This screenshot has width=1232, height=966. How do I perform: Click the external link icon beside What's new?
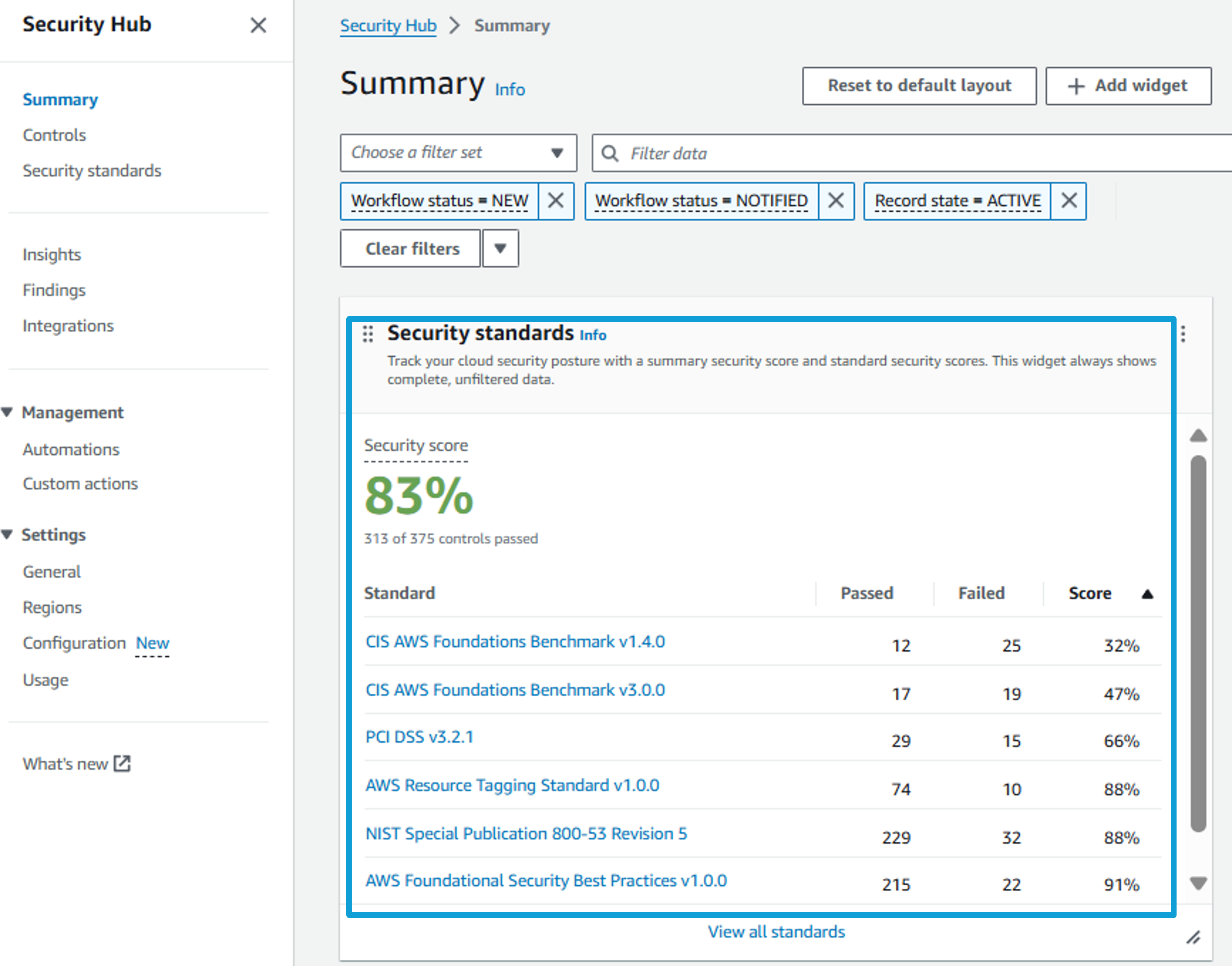tap(122, 763)
